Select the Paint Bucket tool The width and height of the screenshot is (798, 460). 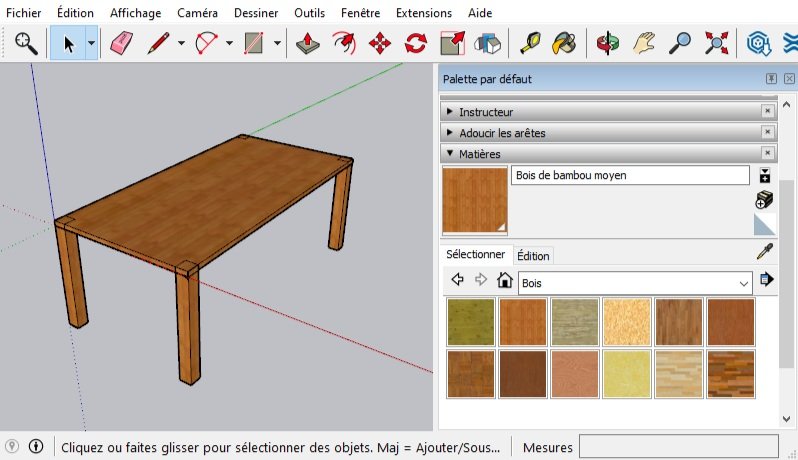(x=564, y=43)
